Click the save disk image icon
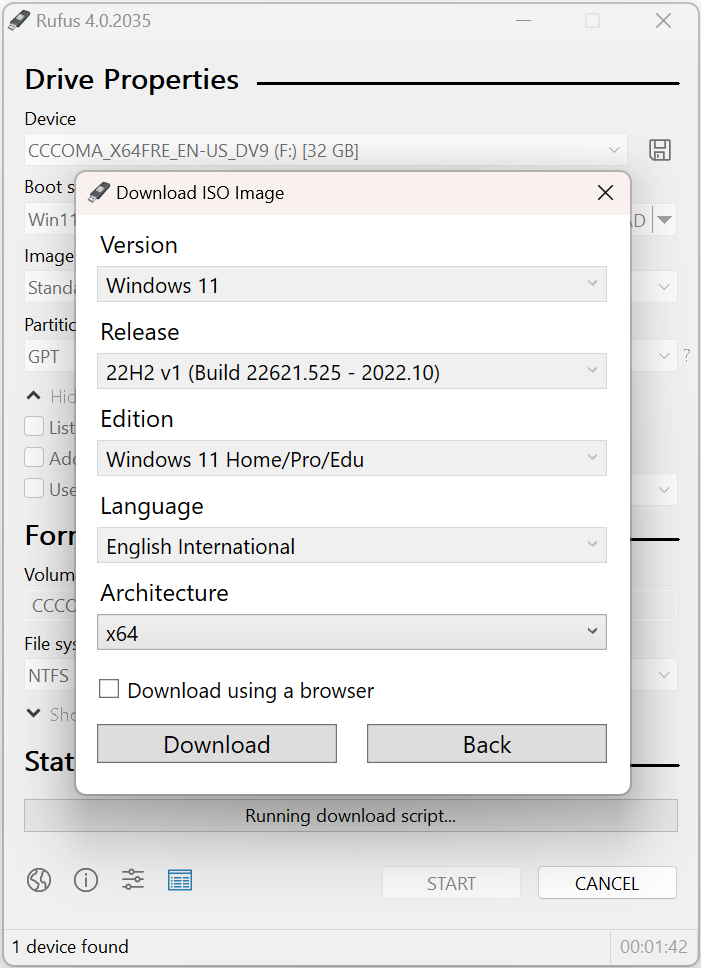The image size is (701, 968). [660, 148]
